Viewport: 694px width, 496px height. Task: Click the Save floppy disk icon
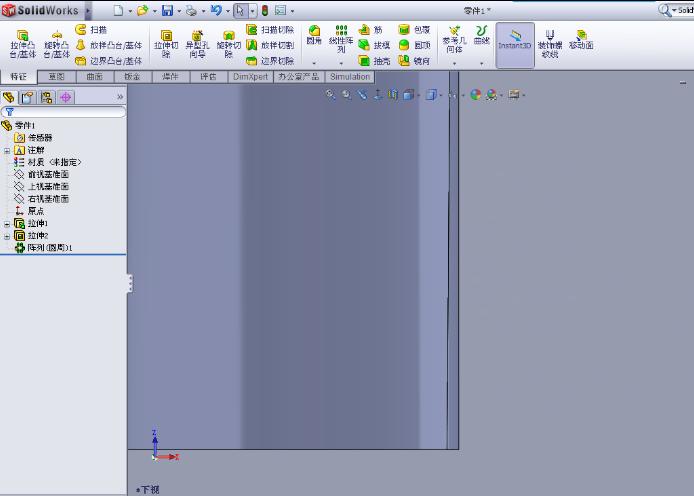(167, 11)
